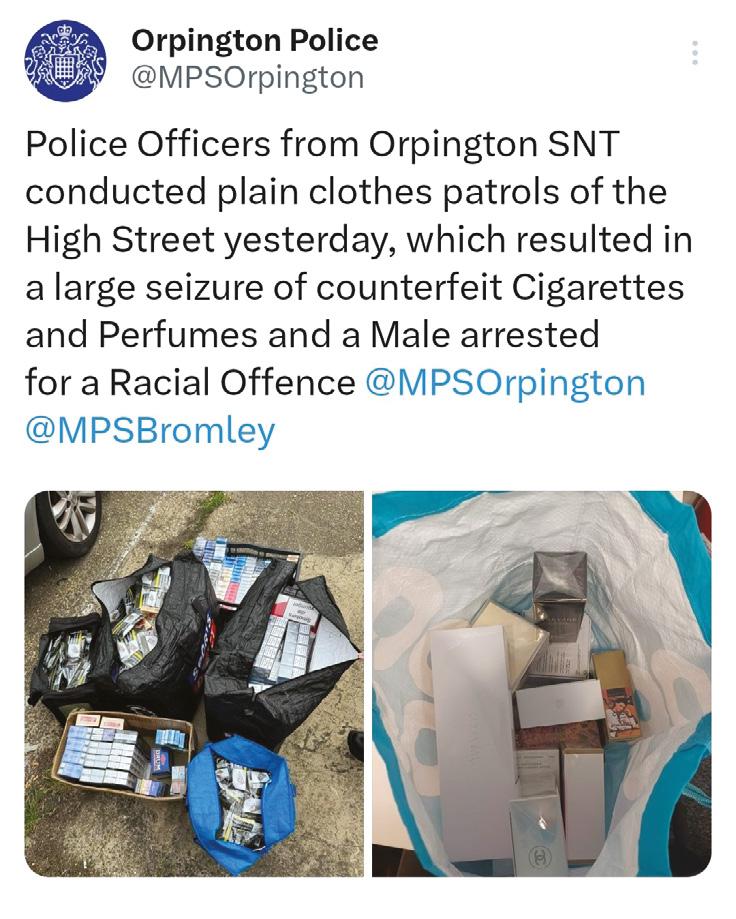Screen dimensions: 736x919
Task: Open the @MPSOrpington handle below the name
Action: (x=247, y=78)
